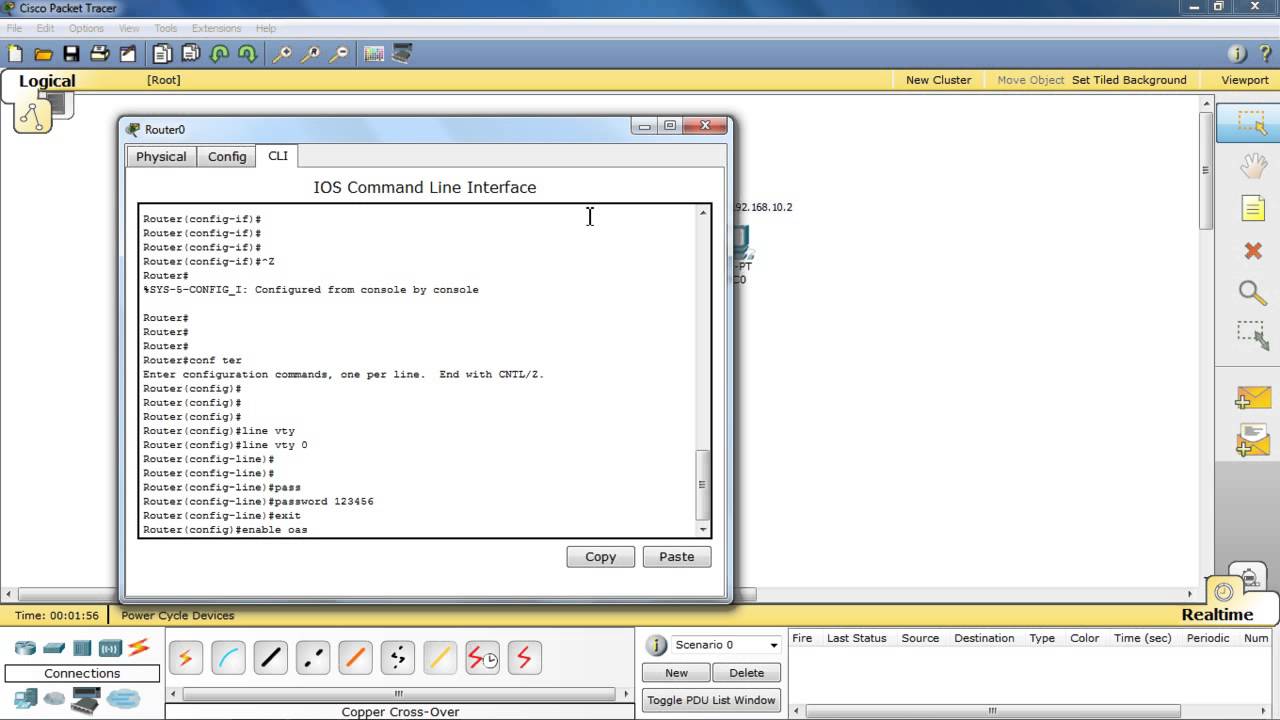The width and height of the screenshot is (1280, 720).
Task: Redo with the green right arrow icon
Action: 247,54
